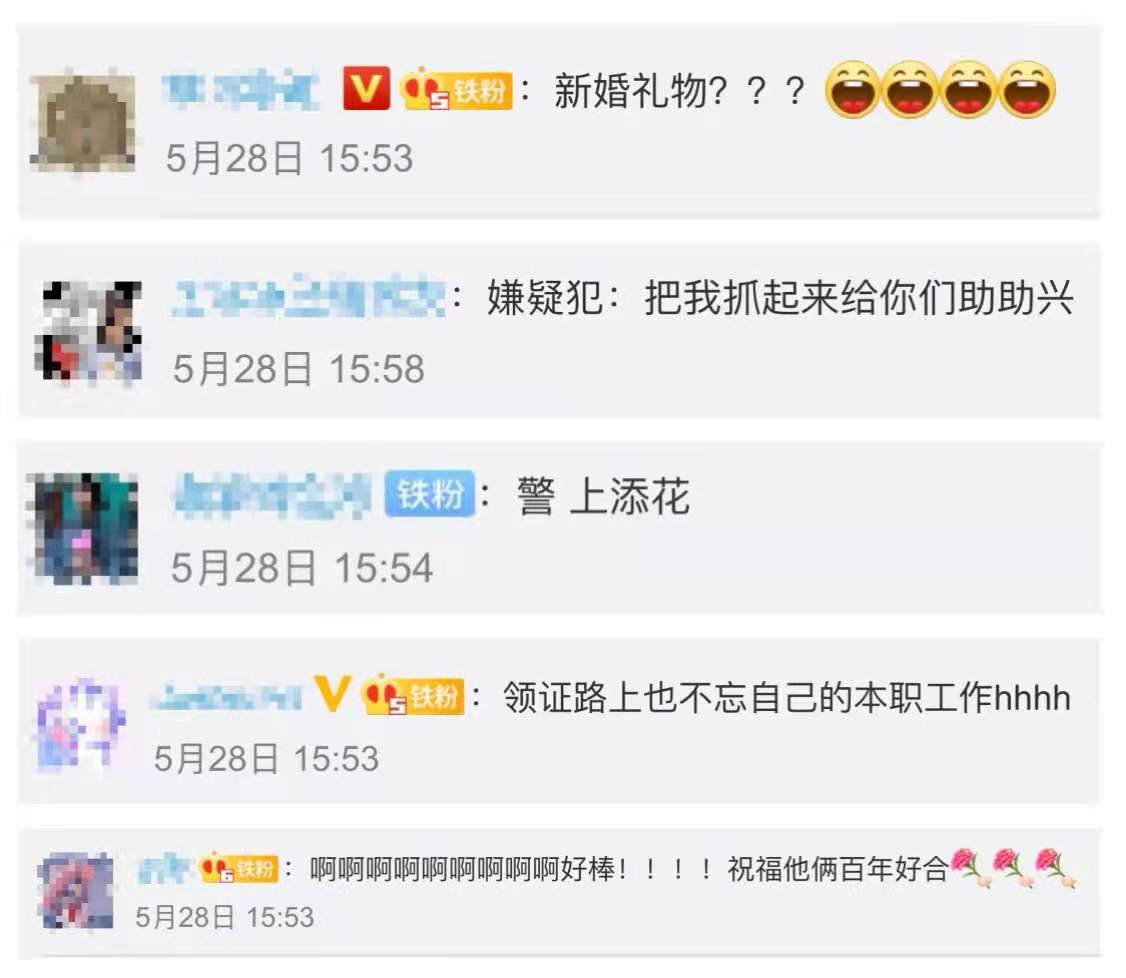
Task: Select the comment text 新婚礼物???
Action: 679,91
